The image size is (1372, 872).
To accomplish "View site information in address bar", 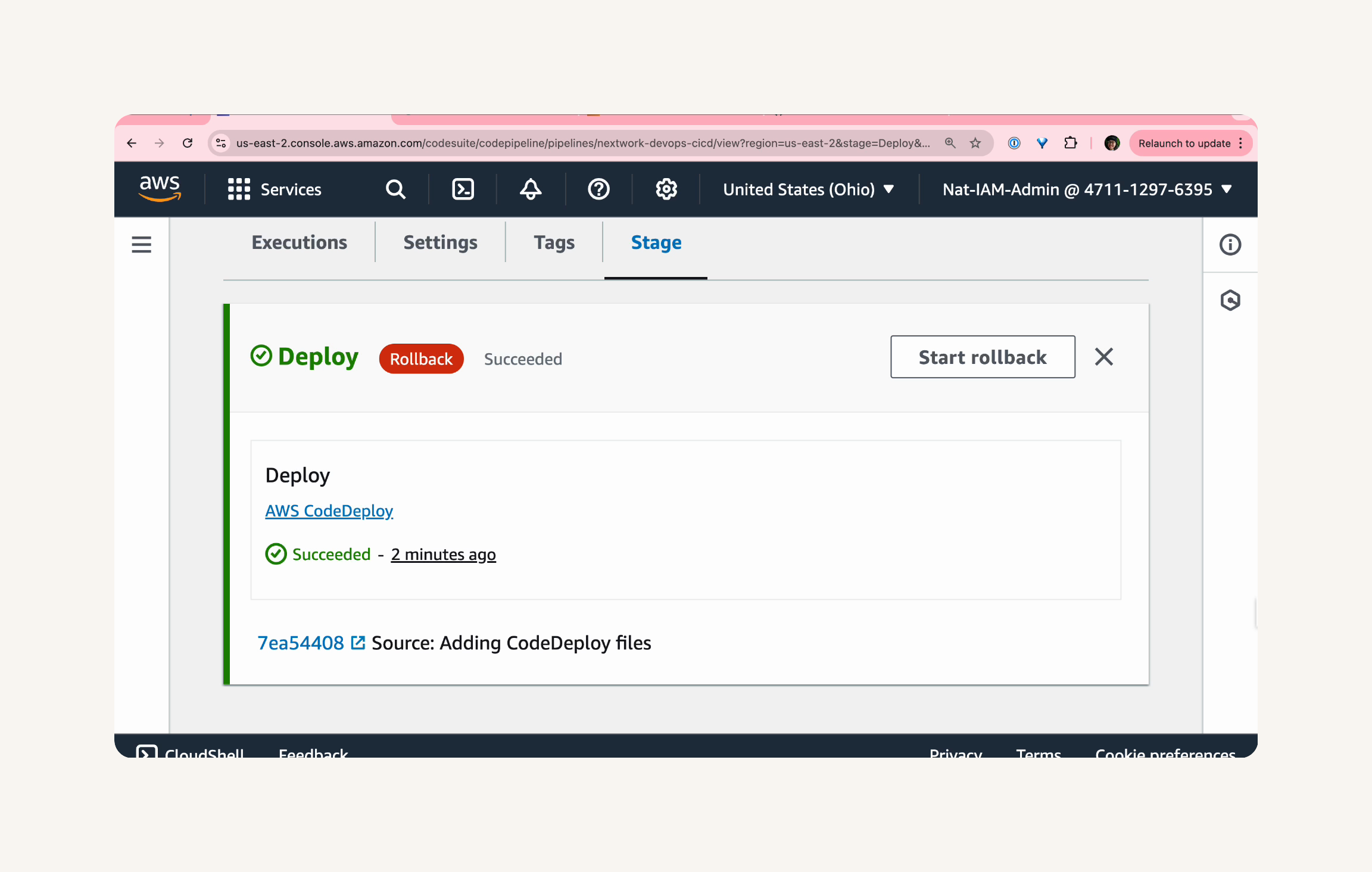I will 221,143.
